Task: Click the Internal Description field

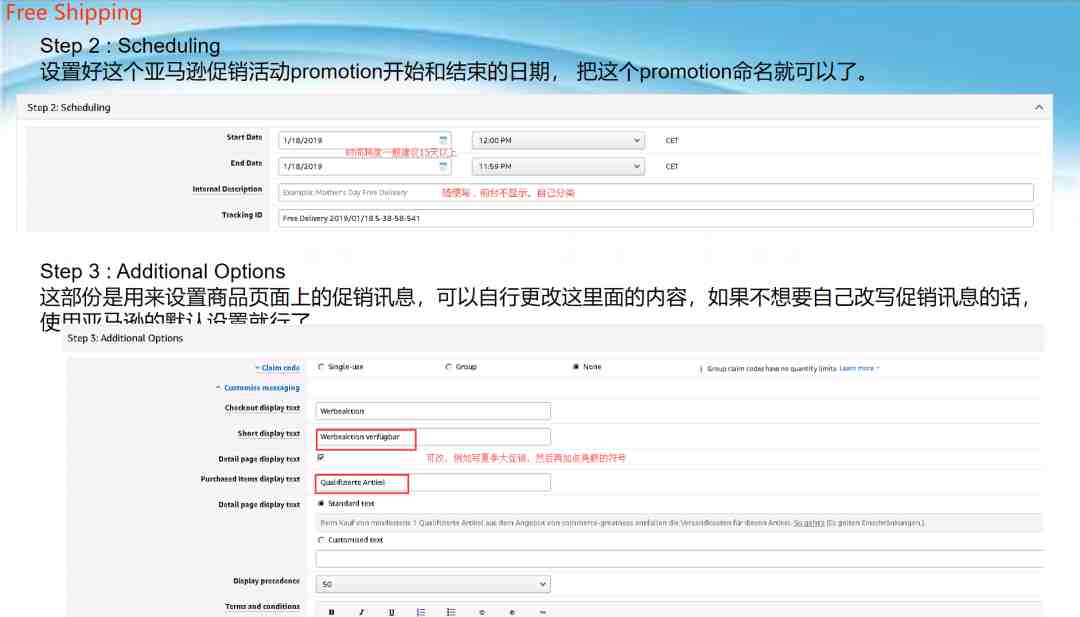Action: (x=656, y=193)
